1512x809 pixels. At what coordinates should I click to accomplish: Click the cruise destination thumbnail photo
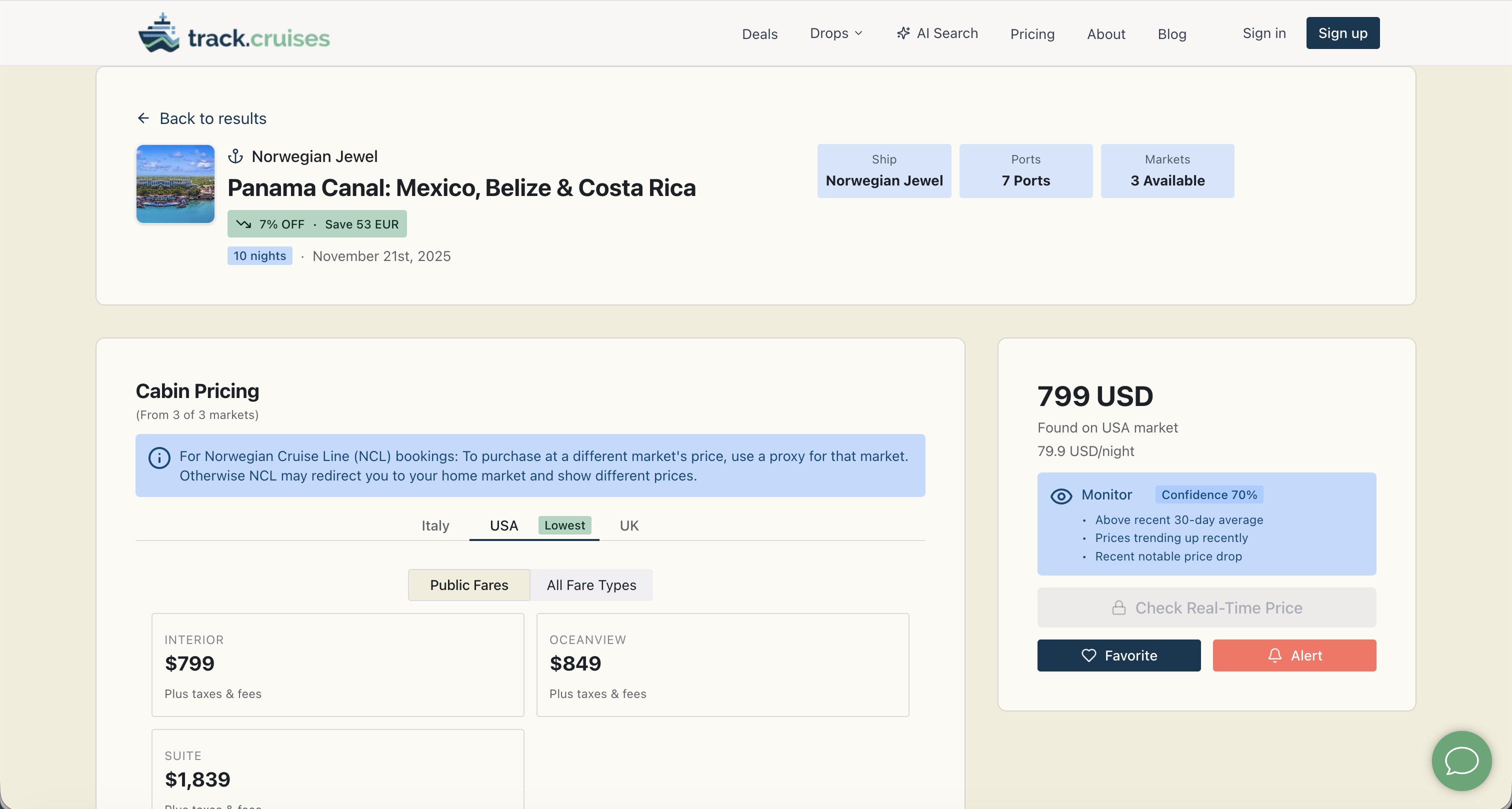coord(175,184)
